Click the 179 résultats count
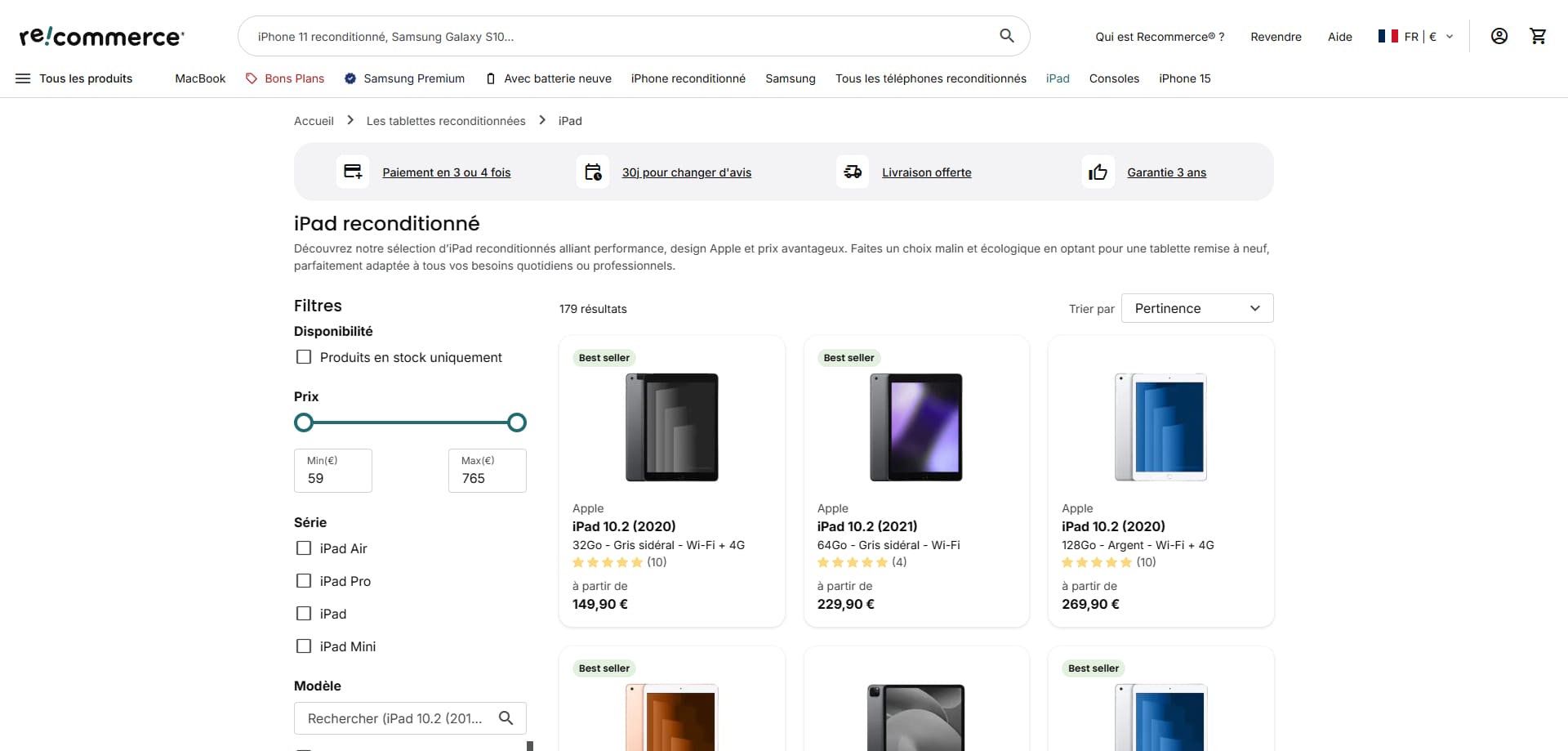The height and width of the screenshot is (751, 1568). 593,309
